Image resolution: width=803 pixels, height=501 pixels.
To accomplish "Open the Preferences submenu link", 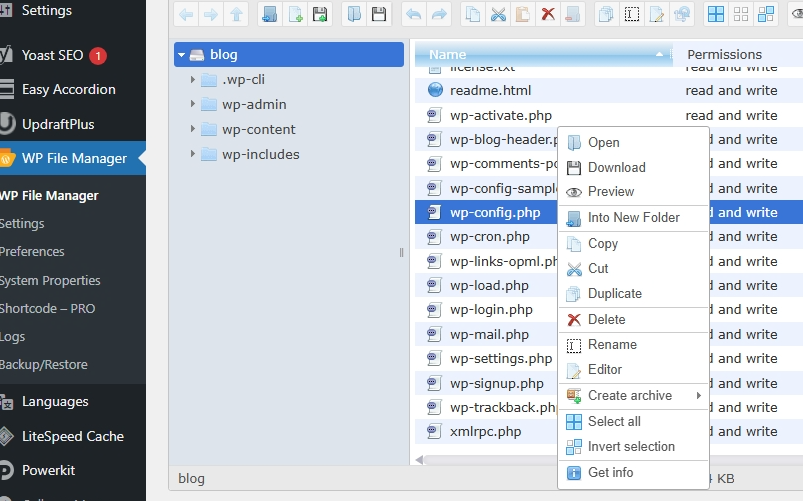I will click(x=32, y=252).
